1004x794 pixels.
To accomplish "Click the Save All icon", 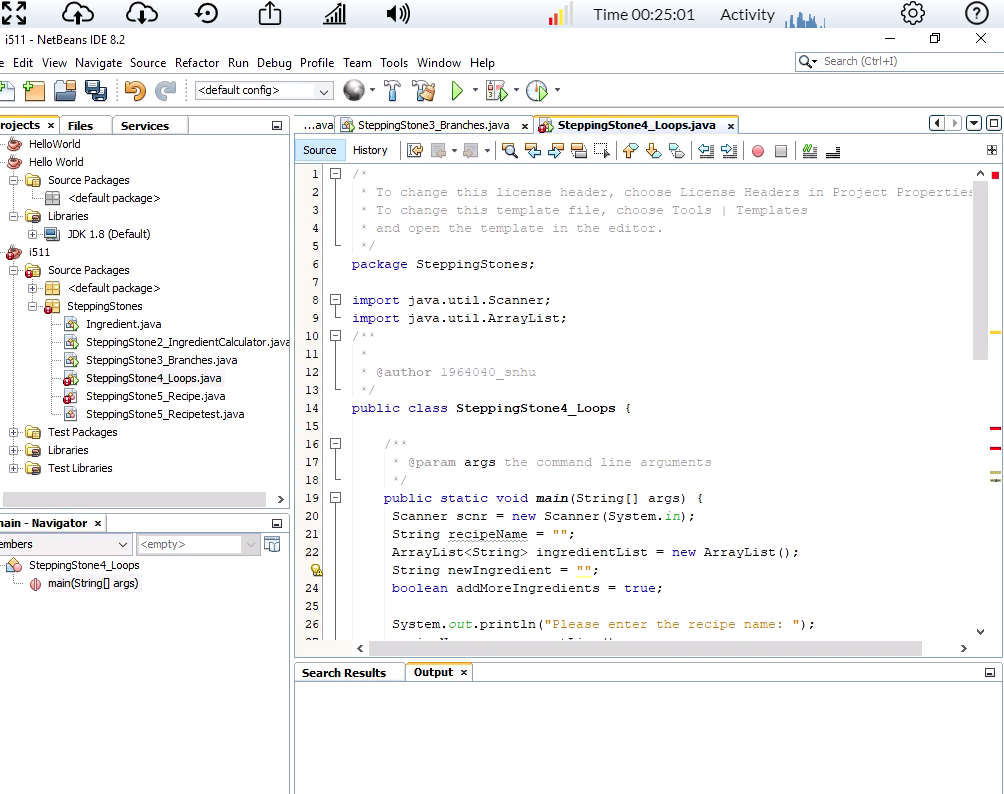I will pyautogui.click(x=96, y=91).
